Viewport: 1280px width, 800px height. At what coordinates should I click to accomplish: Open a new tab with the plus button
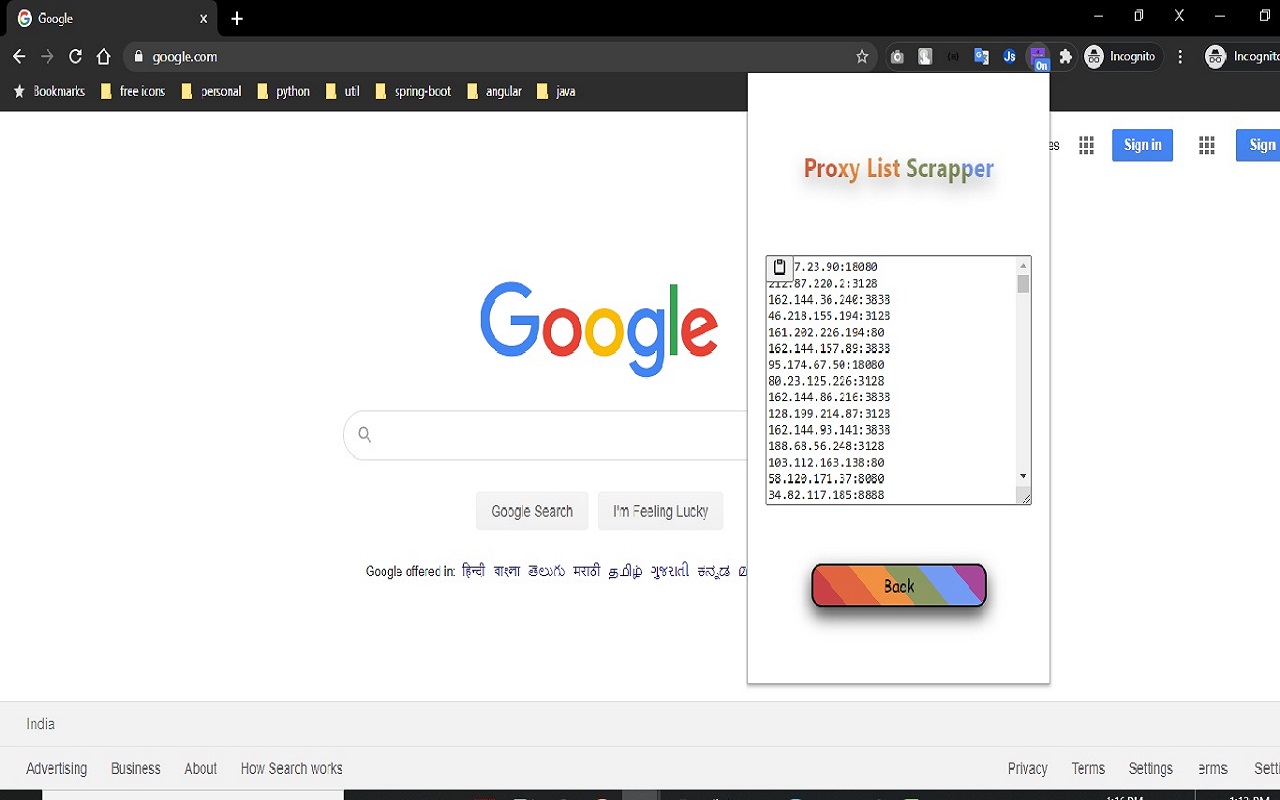click(237, 18)
